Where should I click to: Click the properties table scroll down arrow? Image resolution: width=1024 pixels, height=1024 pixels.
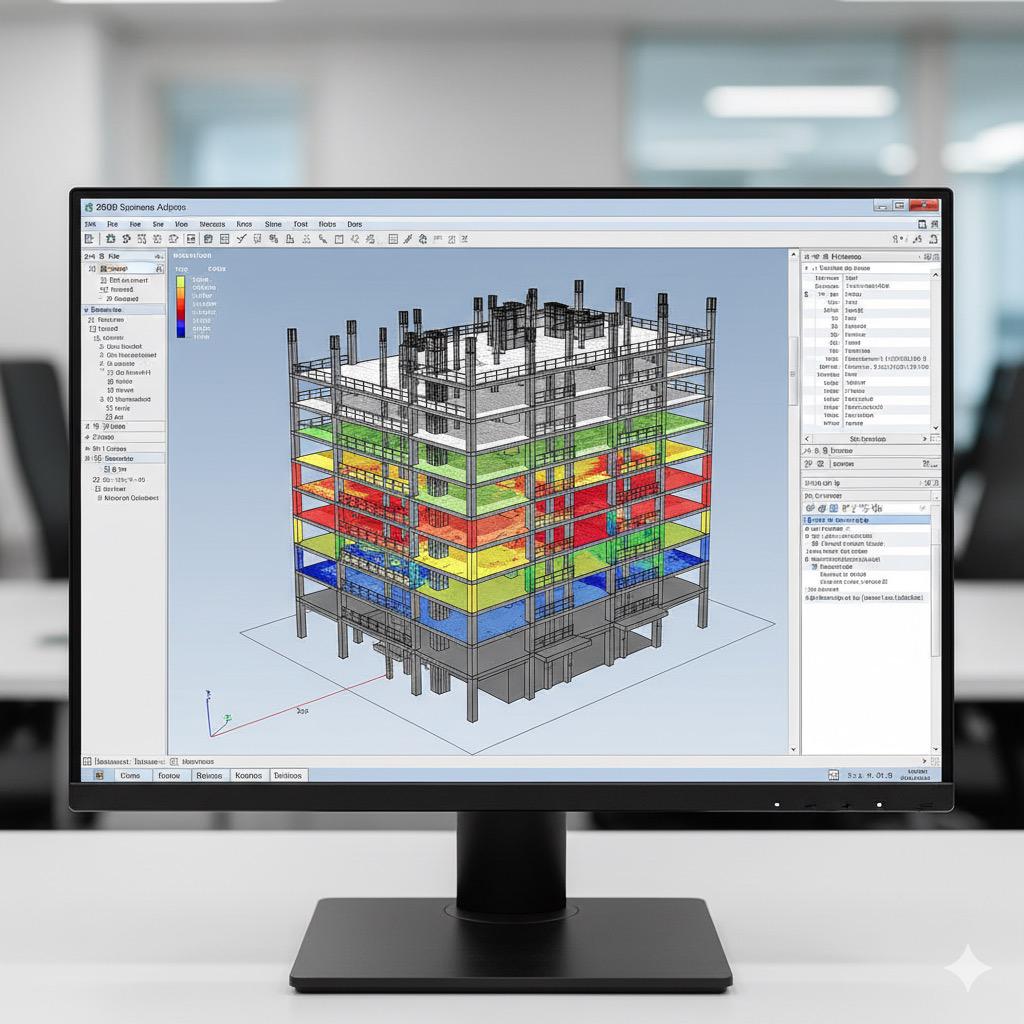coord(935,429)
